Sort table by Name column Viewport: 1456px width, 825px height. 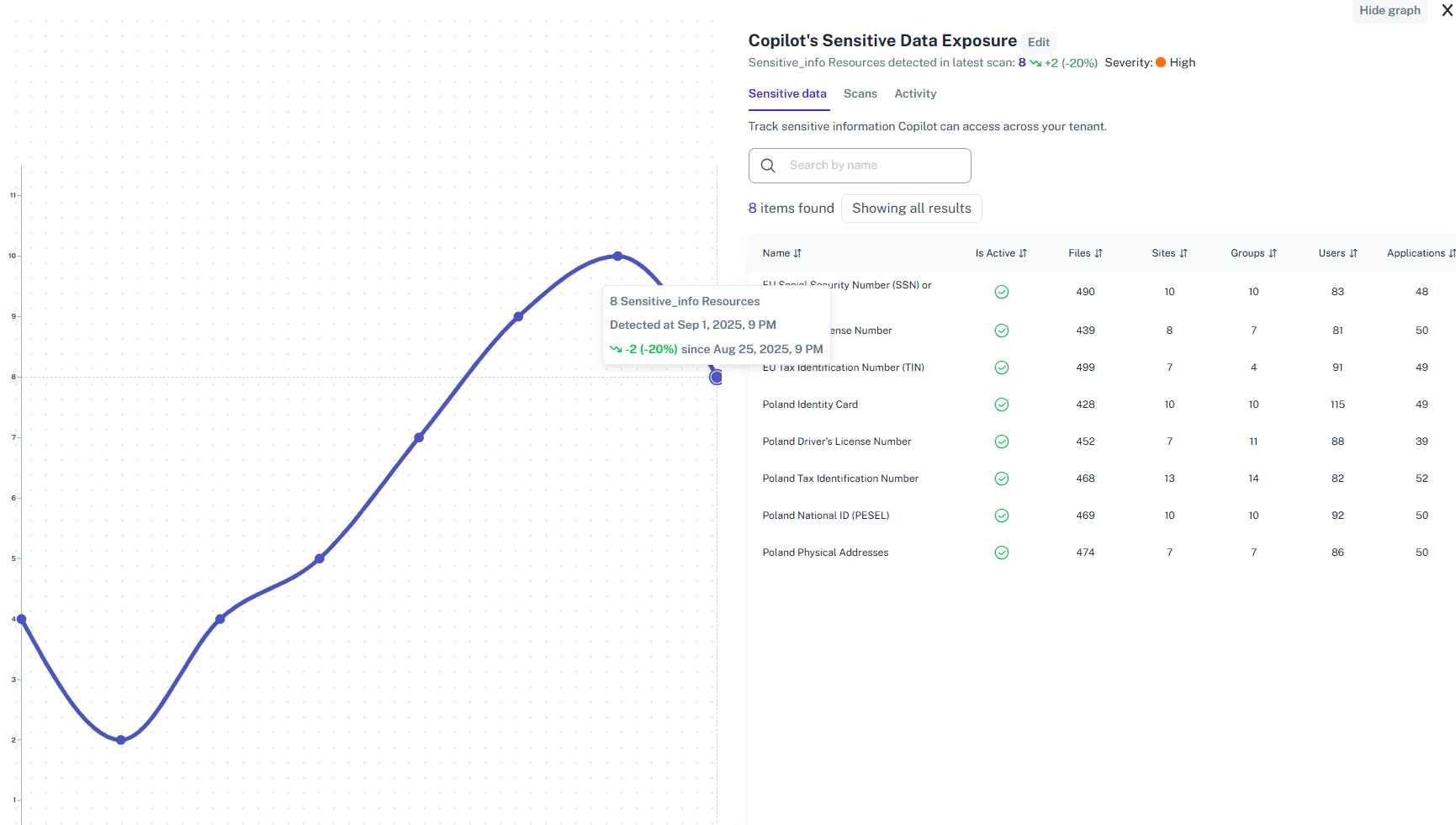click(x=781, y=253)
